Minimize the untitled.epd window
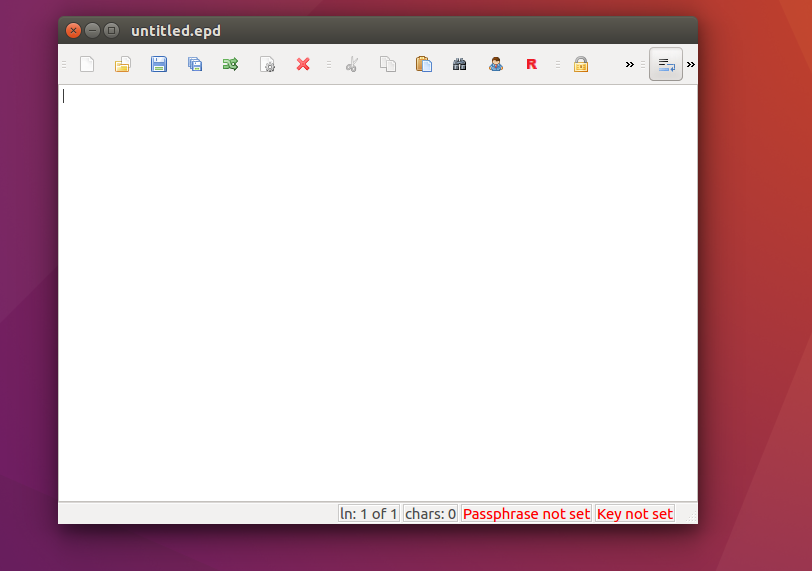Viewport: 812px width, 571px height. pos(92,31)
